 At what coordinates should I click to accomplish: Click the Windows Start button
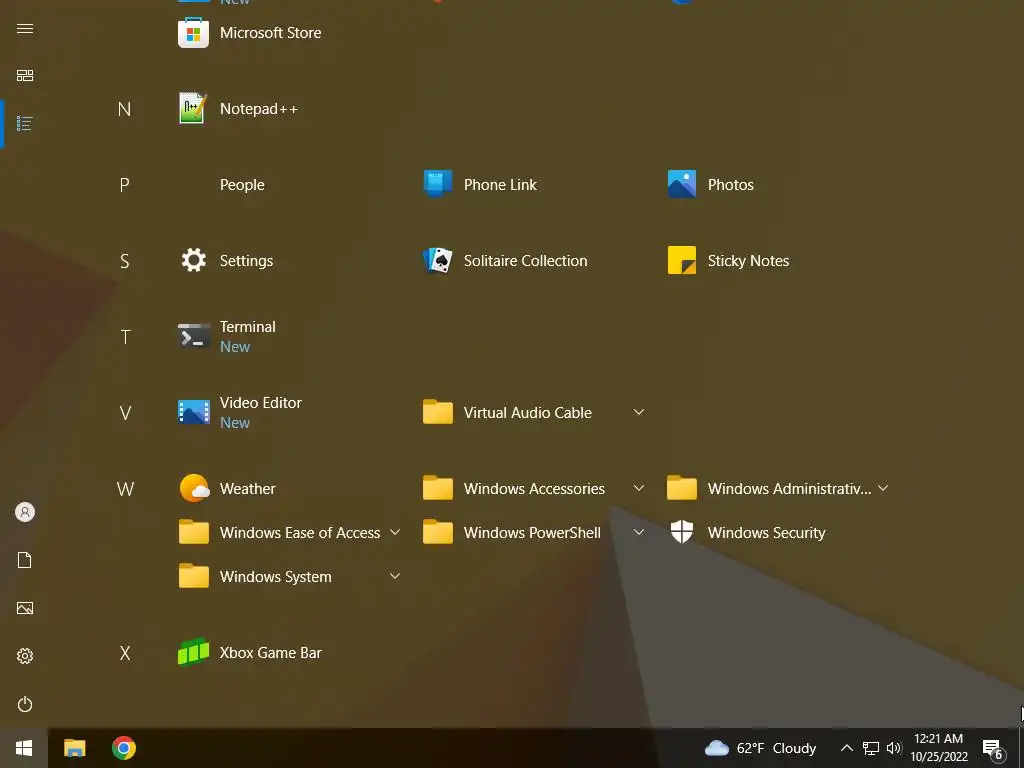click(24, 748)
